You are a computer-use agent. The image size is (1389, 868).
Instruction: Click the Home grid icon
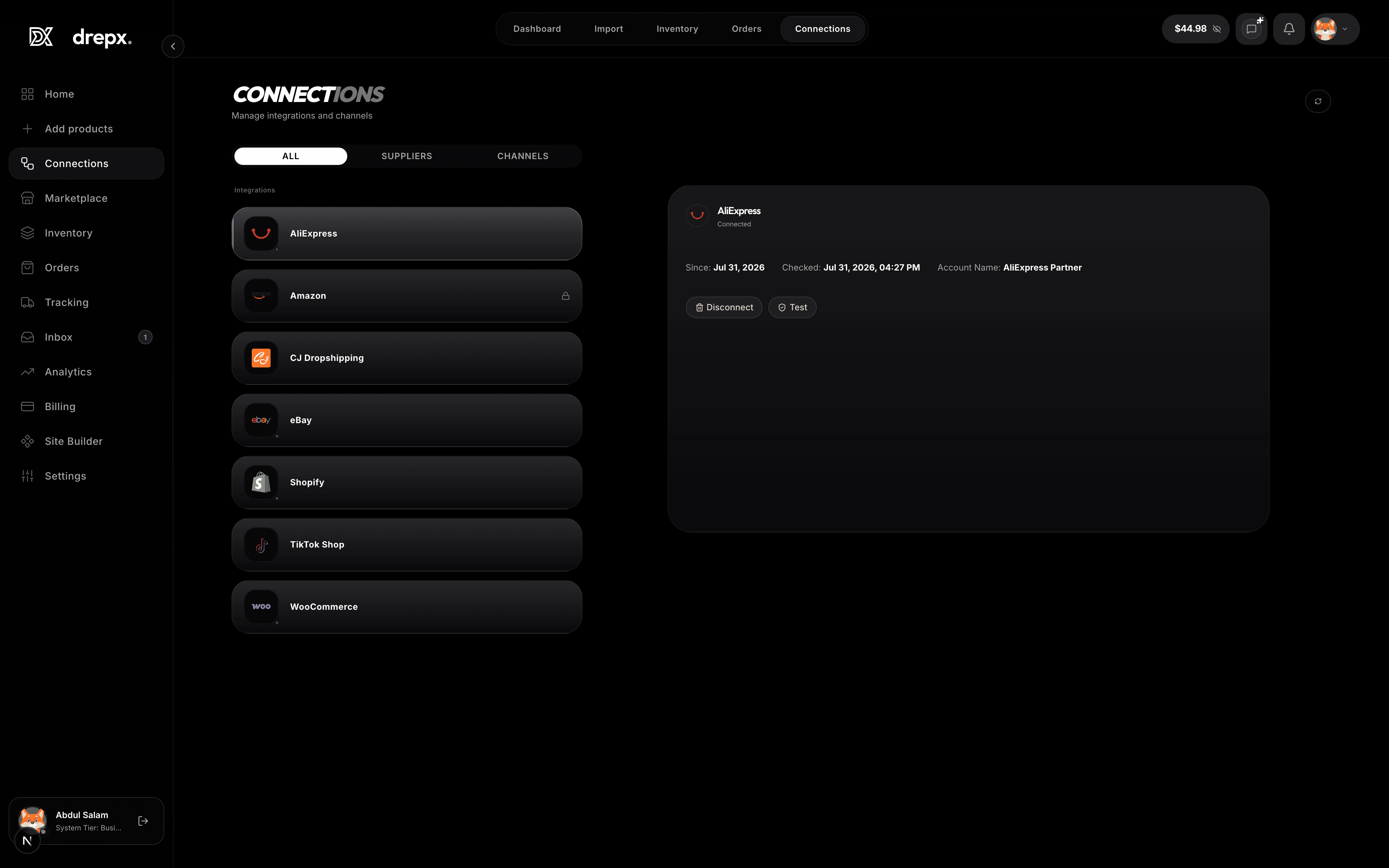click(27, 94)
